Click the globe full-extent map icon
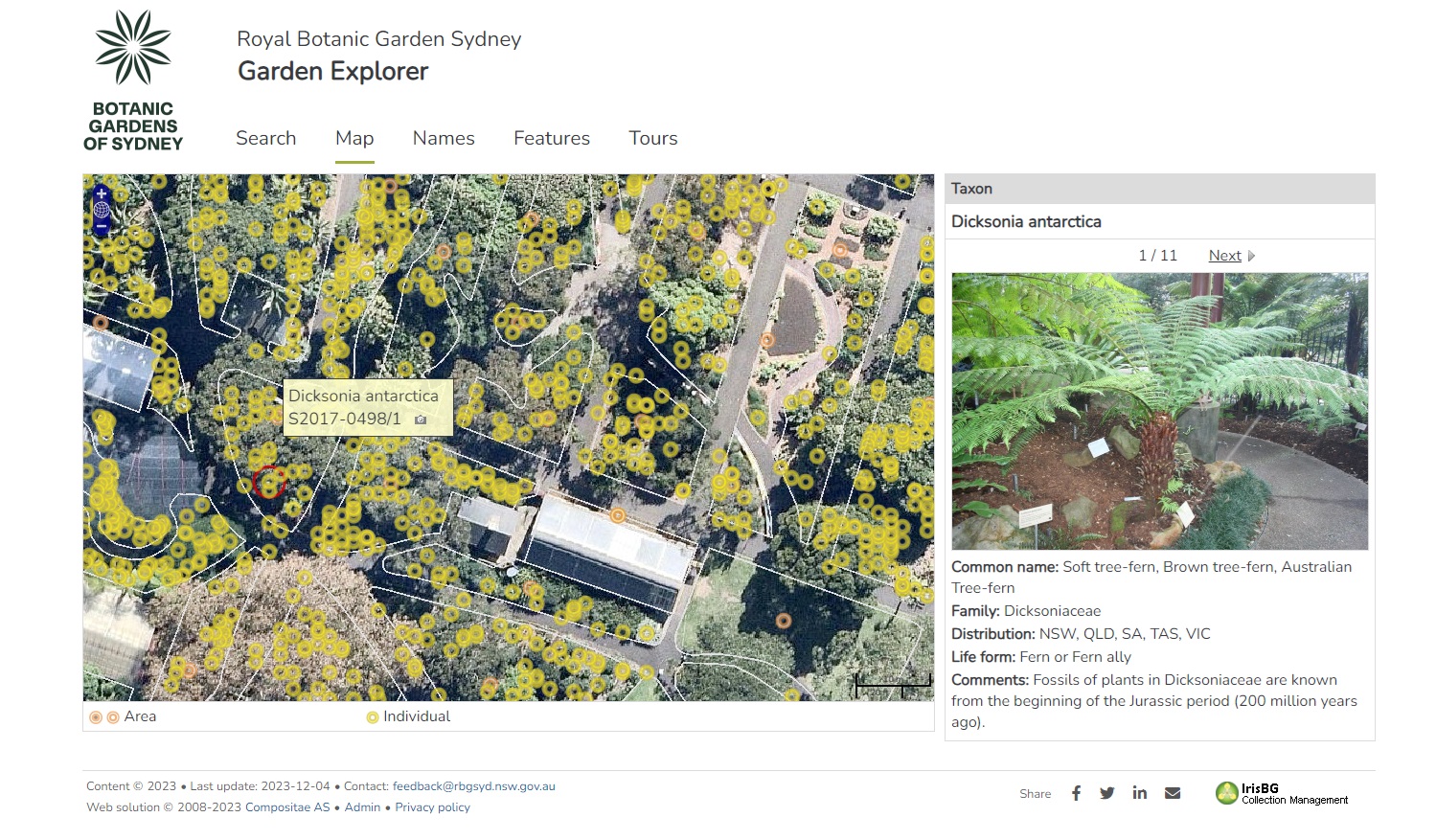 coord(102,210)
